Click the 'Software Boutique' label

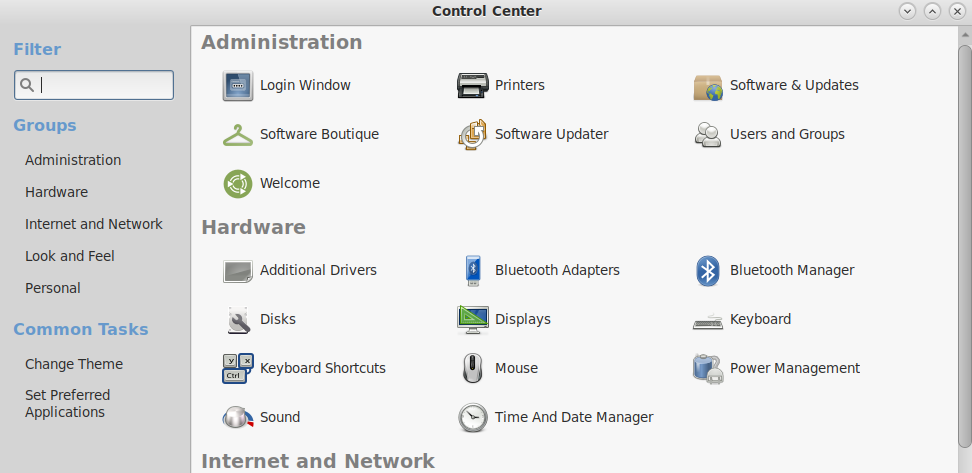[319, 135]
